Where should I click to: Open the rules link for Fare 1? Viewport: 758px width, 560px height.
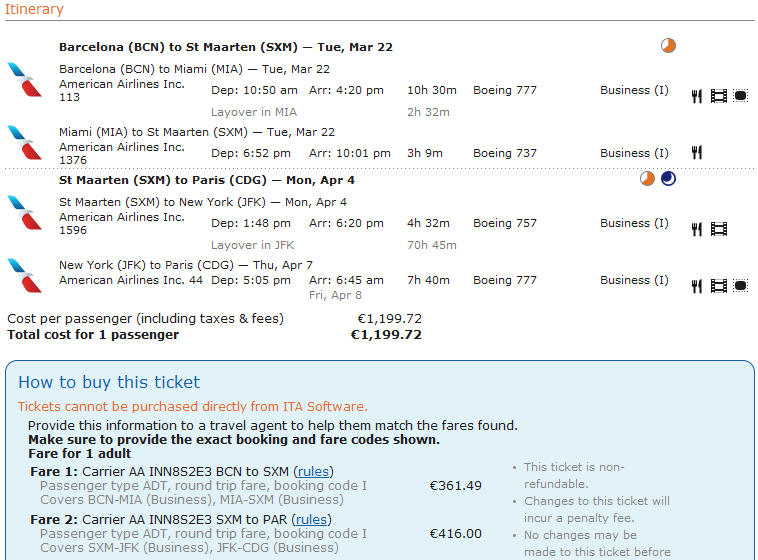pyautogui.click(x=316, y=472)
